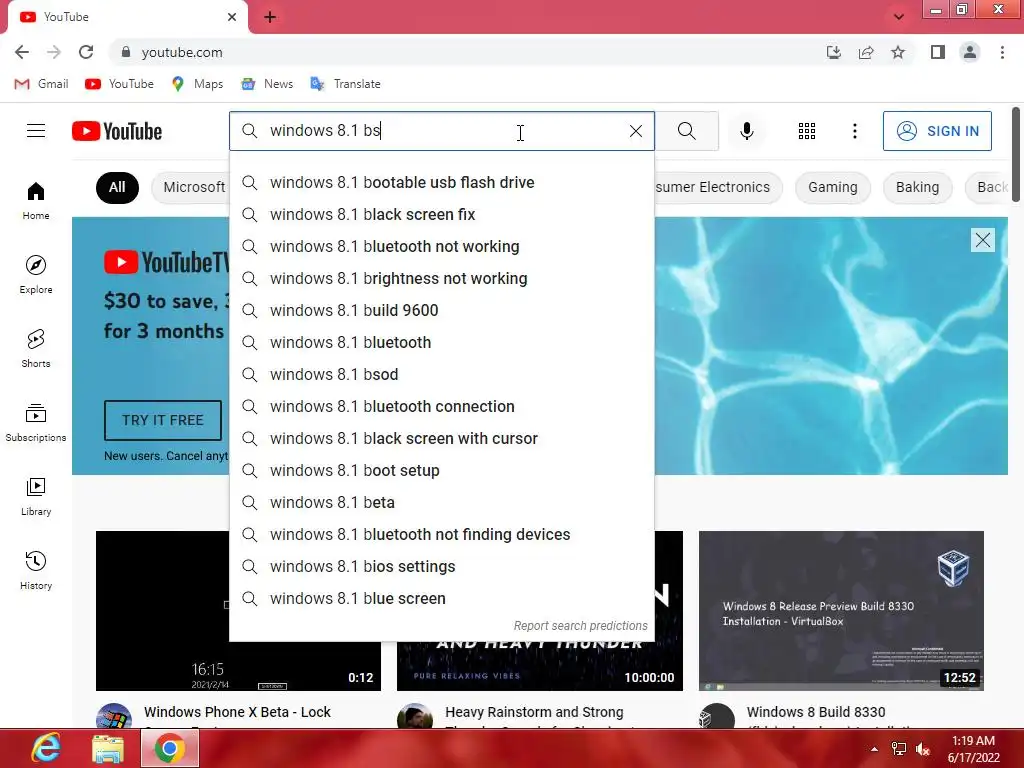Open Translate bookmark

click(x=345, y=84)
